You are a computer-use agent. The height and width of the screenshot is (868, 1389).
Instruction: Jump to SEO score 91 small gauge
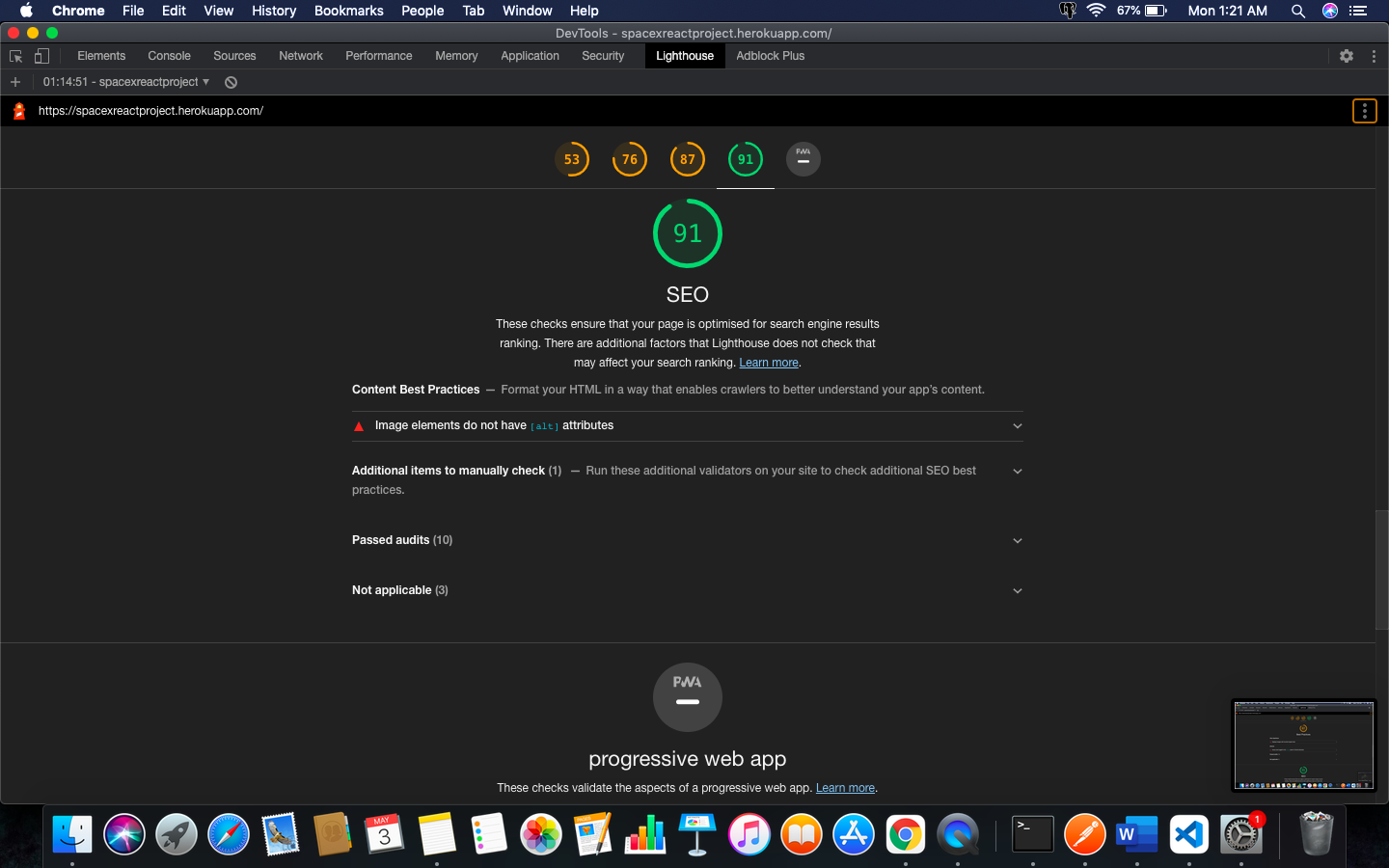tap(746, 159)
